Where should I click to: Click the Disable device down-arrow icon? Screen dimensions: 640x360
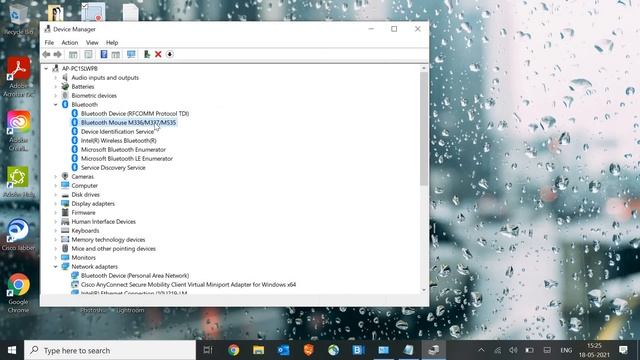[170, 54]
